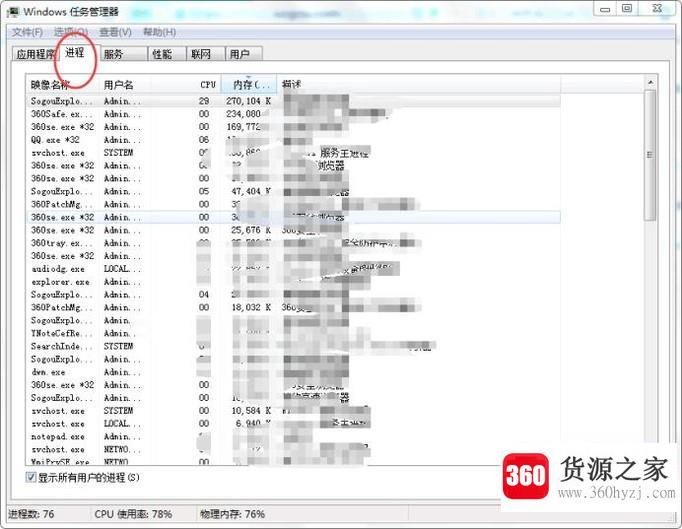Click memory value 18,032 K
The width and height of the screenshot is (682, 529).
pos(251,308)
